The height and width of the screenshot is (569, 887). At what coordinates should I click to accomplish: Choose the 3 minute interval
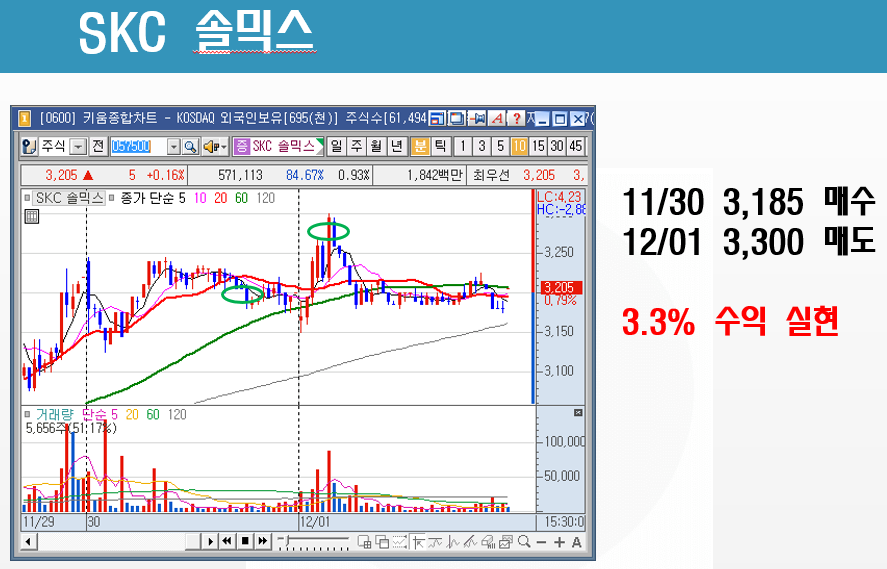coord(481,147)
